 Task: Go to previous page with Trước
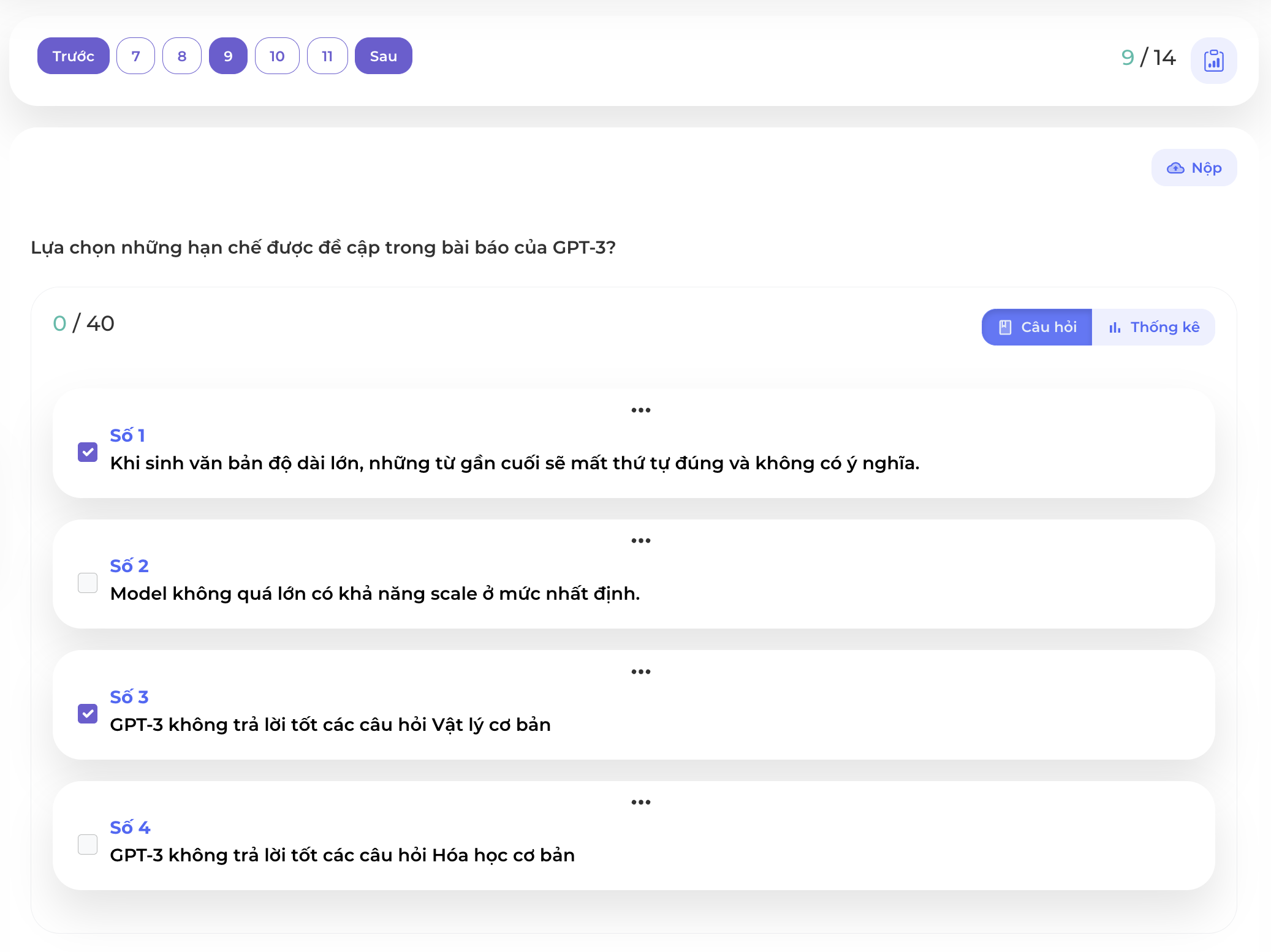(74, 56)
